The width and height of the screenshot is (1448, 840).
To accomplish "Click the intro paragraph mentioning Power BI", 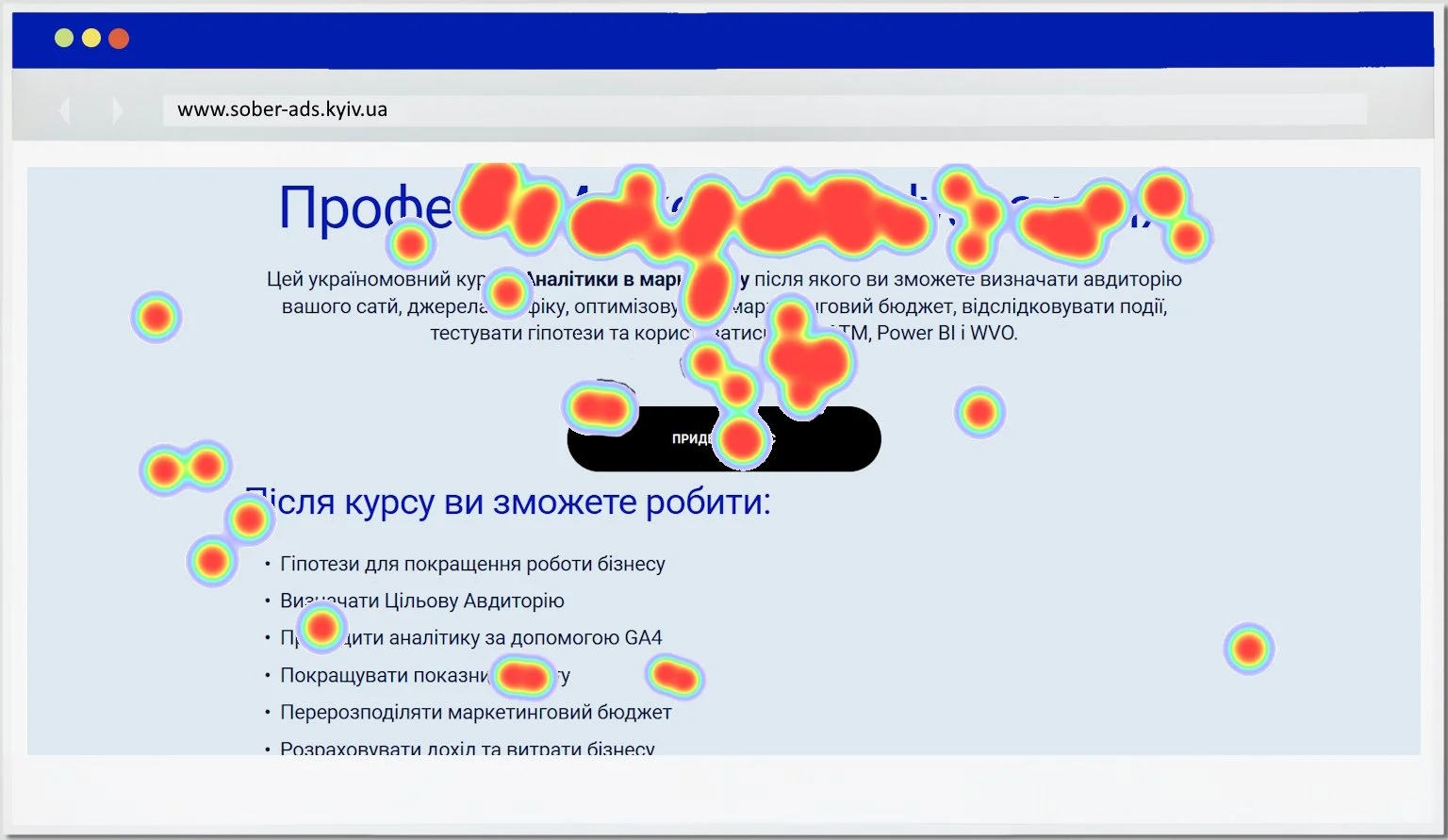I will pos(724,305).
